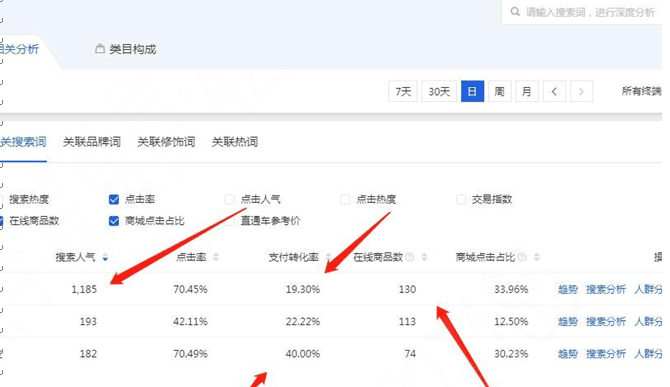This screenshot has width=670, height=387.
Task: Uncheck the 商城点击占比 checkbox
Action: (114, 221)
